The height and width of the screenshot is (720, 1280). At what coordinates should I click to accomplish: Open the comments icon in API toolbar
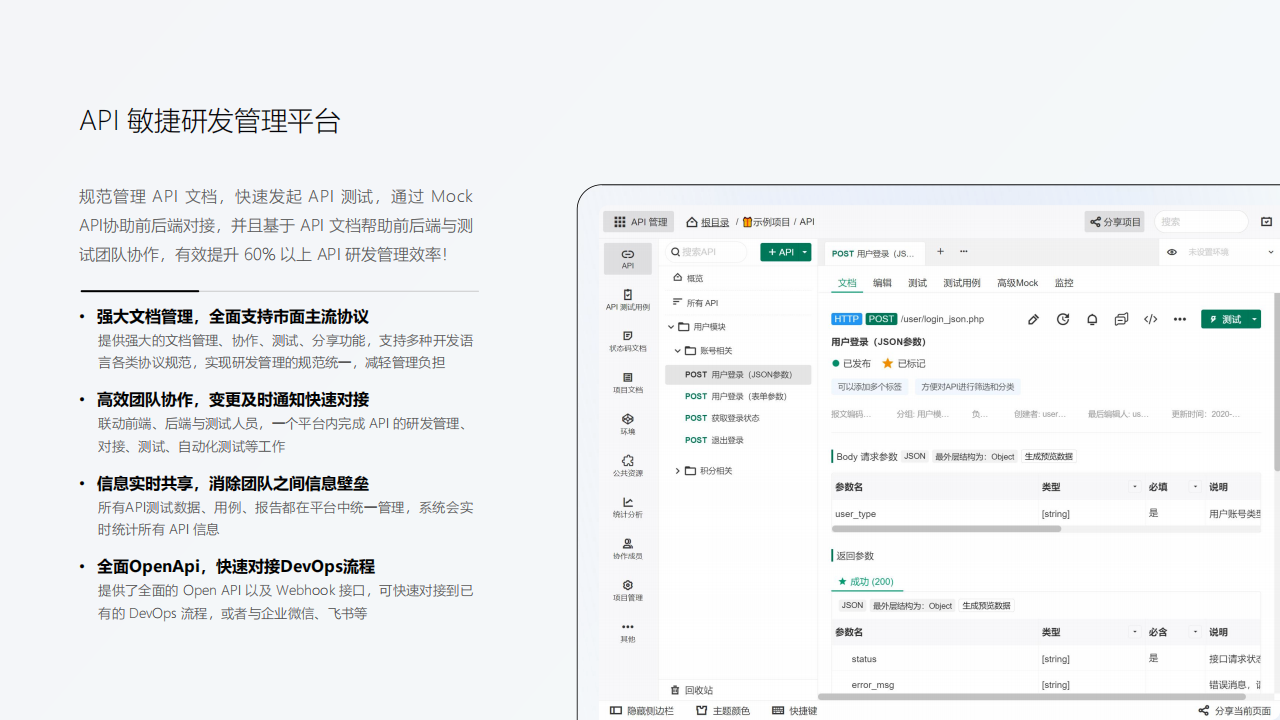point(1121,319)
